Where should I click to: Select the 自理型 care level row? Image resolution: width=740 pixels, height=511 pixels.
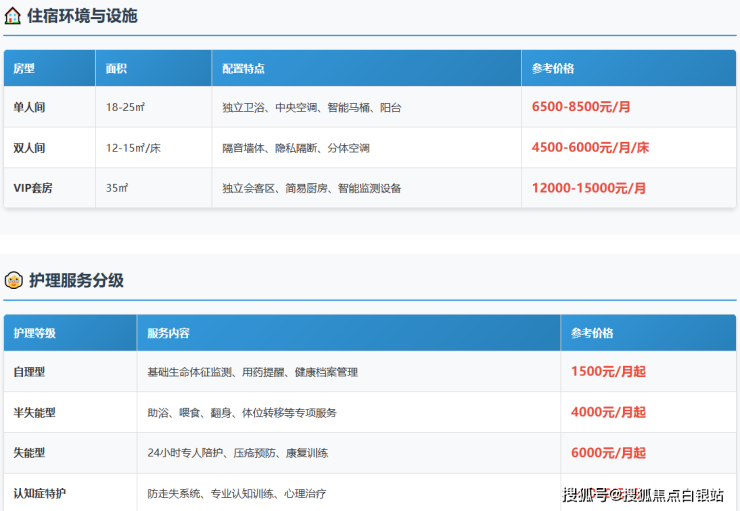(29, 372)
